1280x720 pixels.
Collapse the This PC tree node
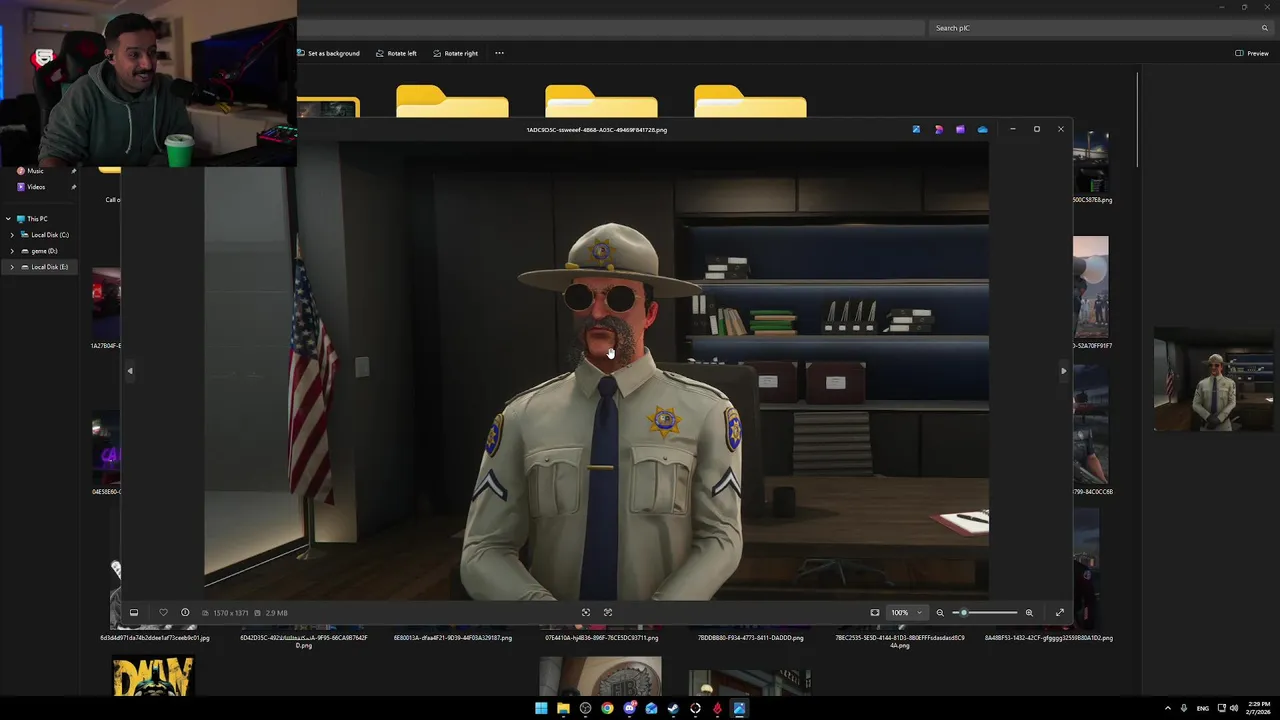click(x=8, y=219)
